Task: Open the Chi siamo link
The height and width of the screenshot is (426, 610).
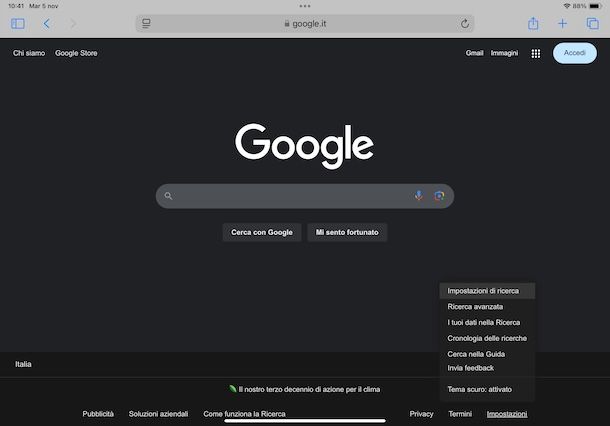Action: tap(29, 53)
